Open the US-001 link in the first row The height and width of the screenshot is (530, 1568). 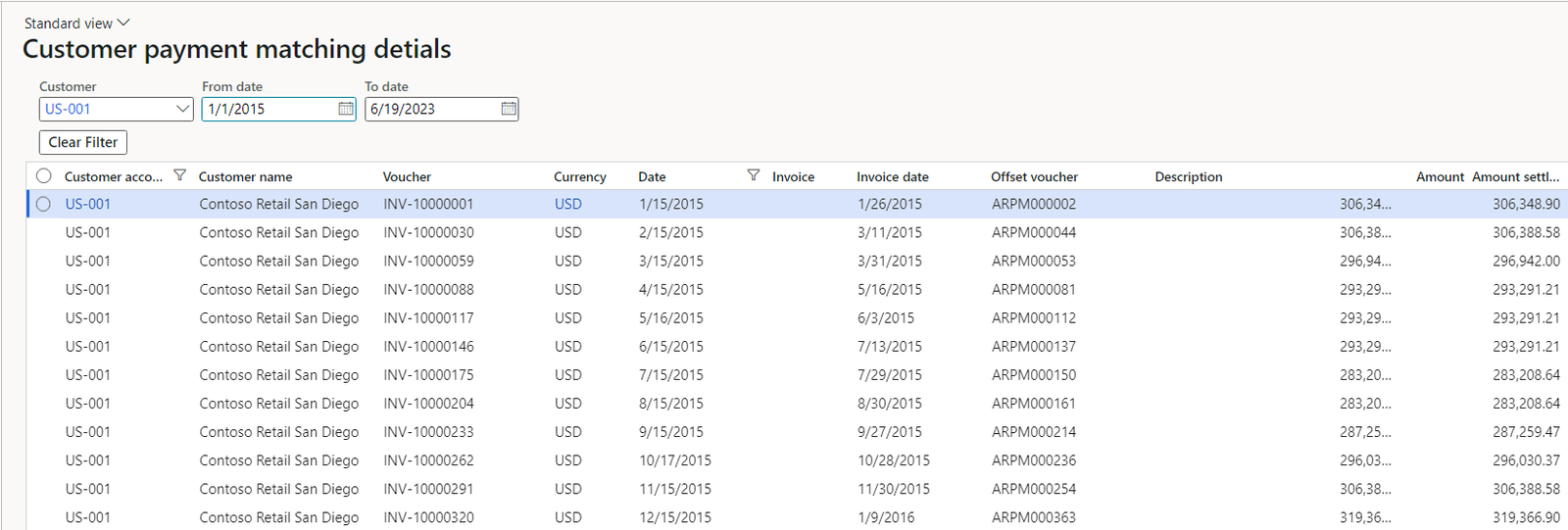click(88, 204)
